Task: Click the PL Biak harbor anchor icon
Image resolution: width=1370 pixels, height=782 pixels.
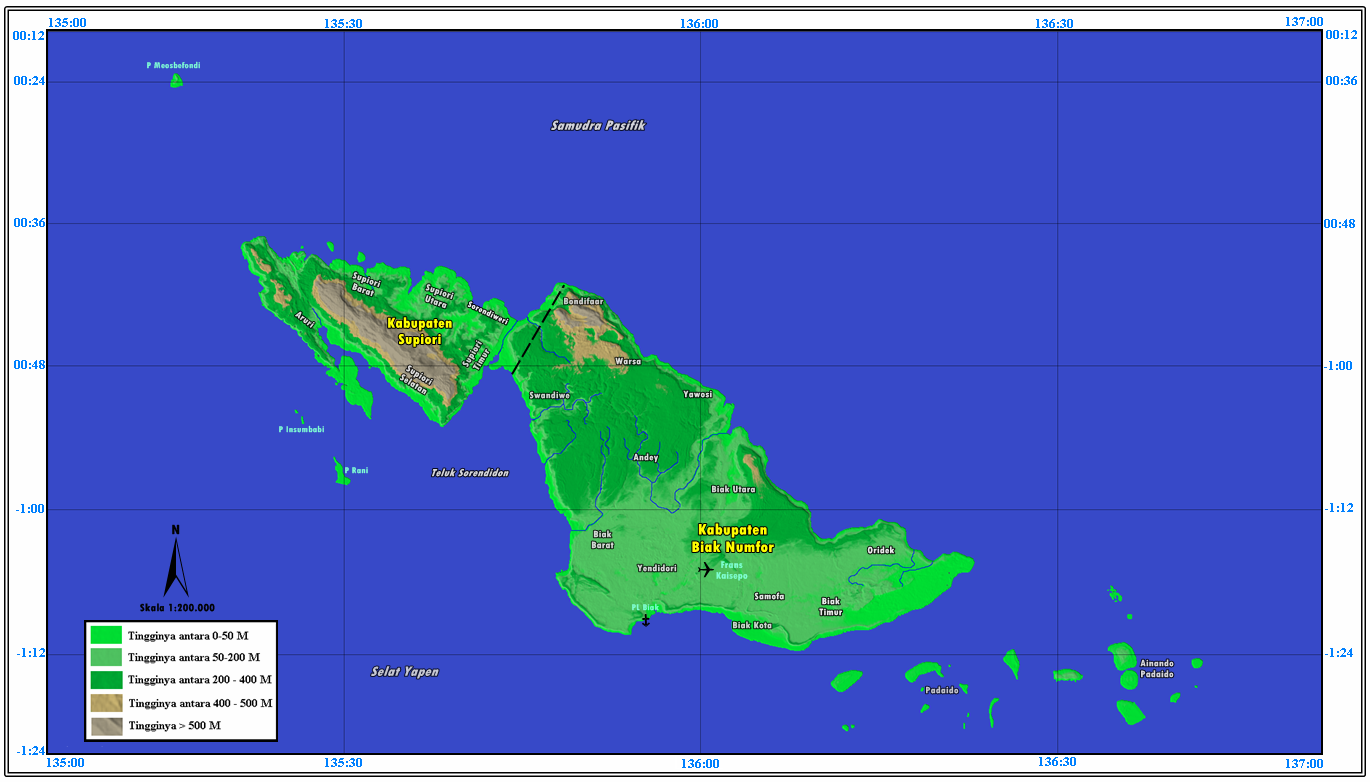Action: pyautogui.click(x=648, y=619)
